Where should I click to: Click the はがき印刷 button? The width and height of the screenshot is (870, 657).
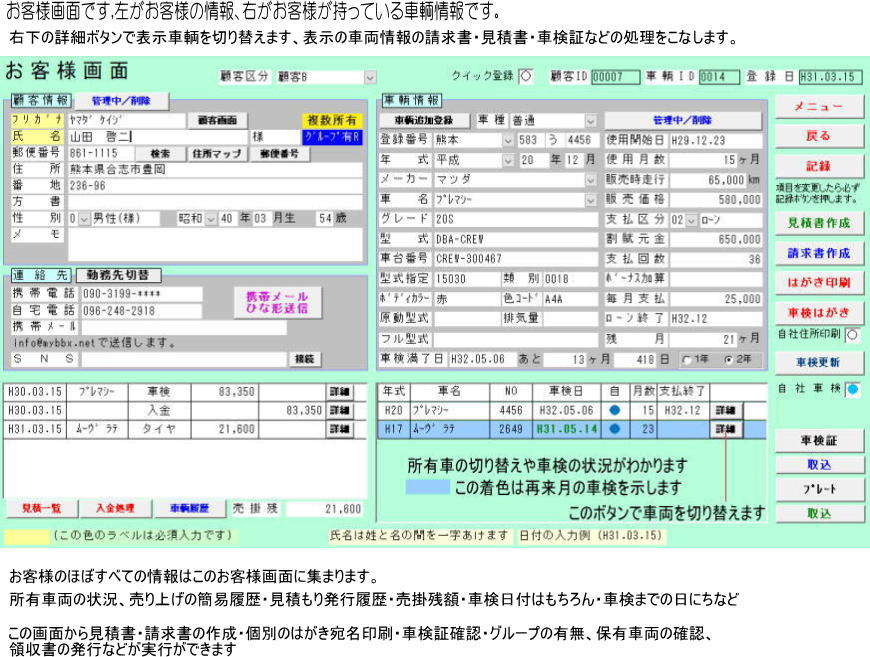click(819, 282)
